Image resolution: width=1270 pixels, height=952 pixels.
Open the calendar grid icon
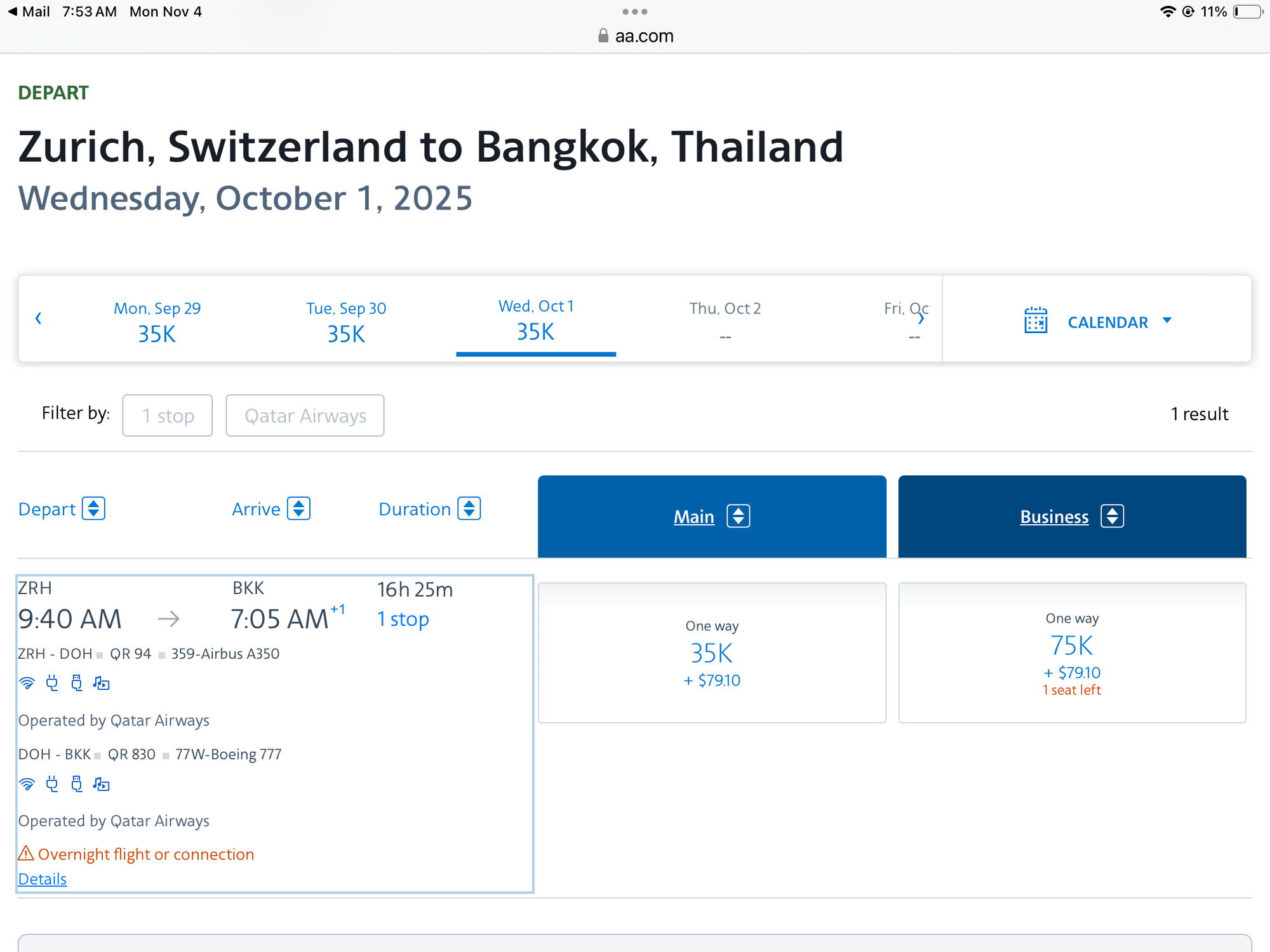coord(1036,320)
